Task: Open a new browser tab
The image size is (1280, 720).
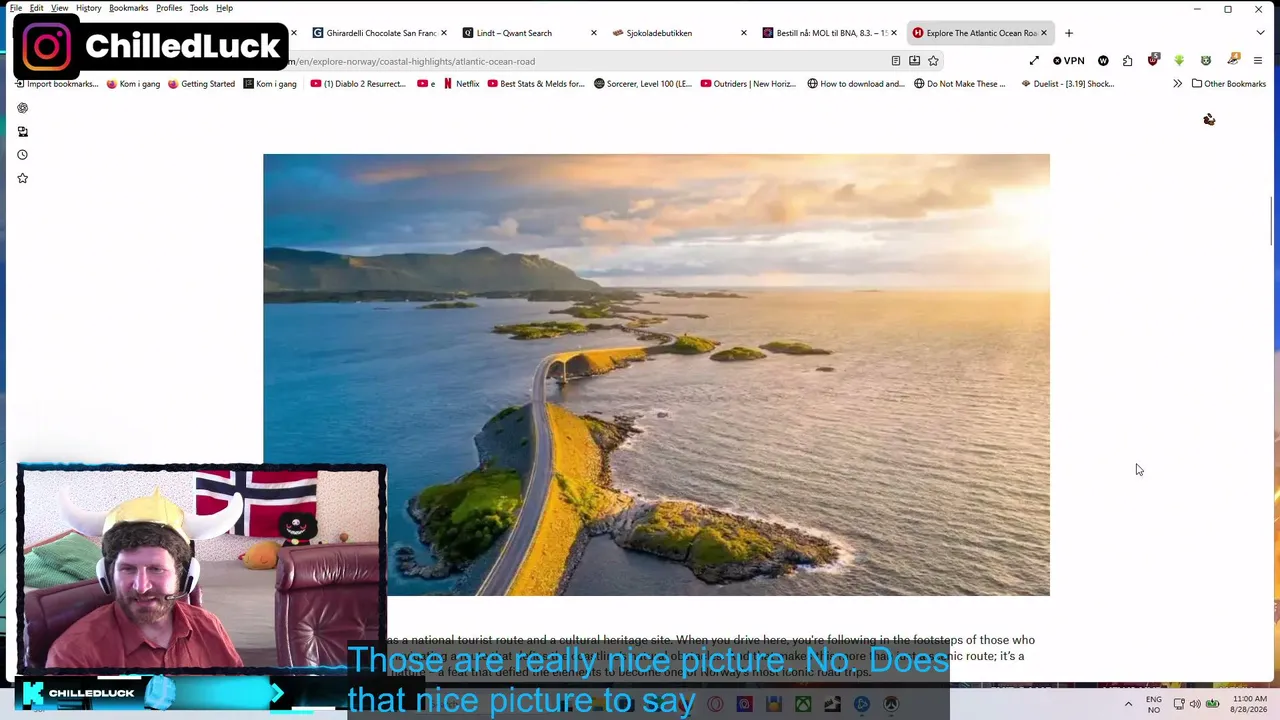Action: pos(1069,33)
